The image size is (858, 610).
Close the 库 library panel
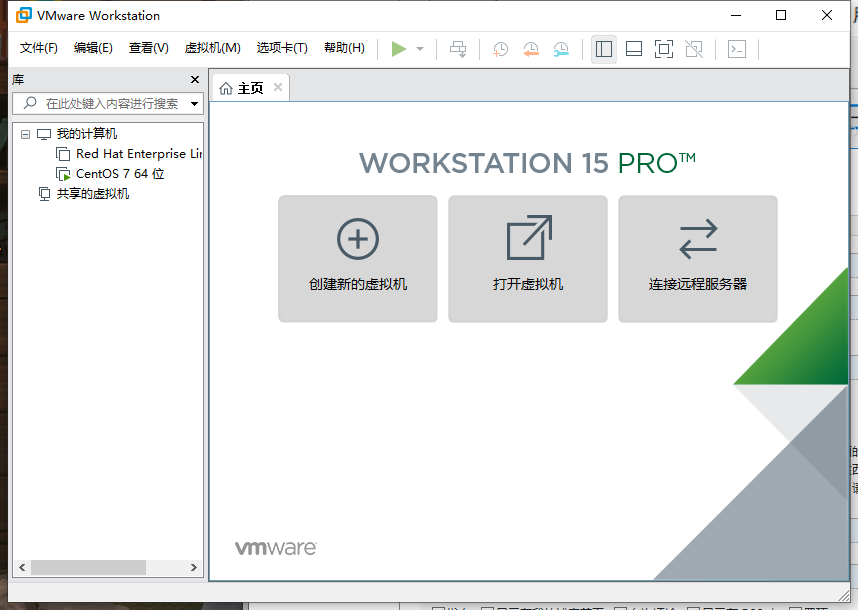pos(195,79)
